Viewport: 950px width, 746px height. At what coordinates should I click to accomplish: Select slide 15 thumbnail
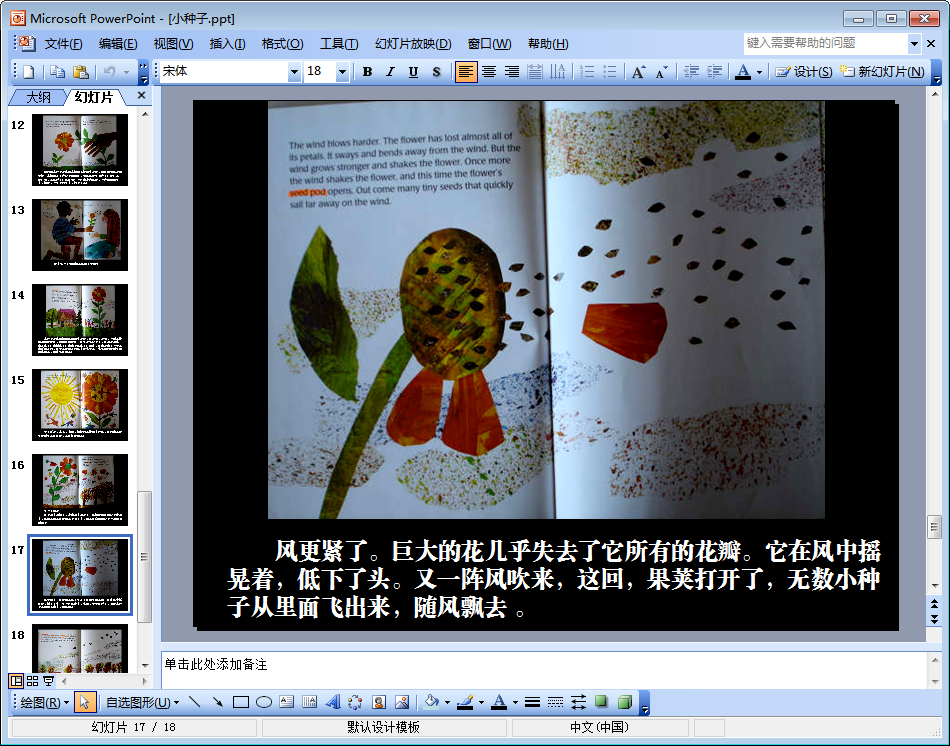pos(80,404)
